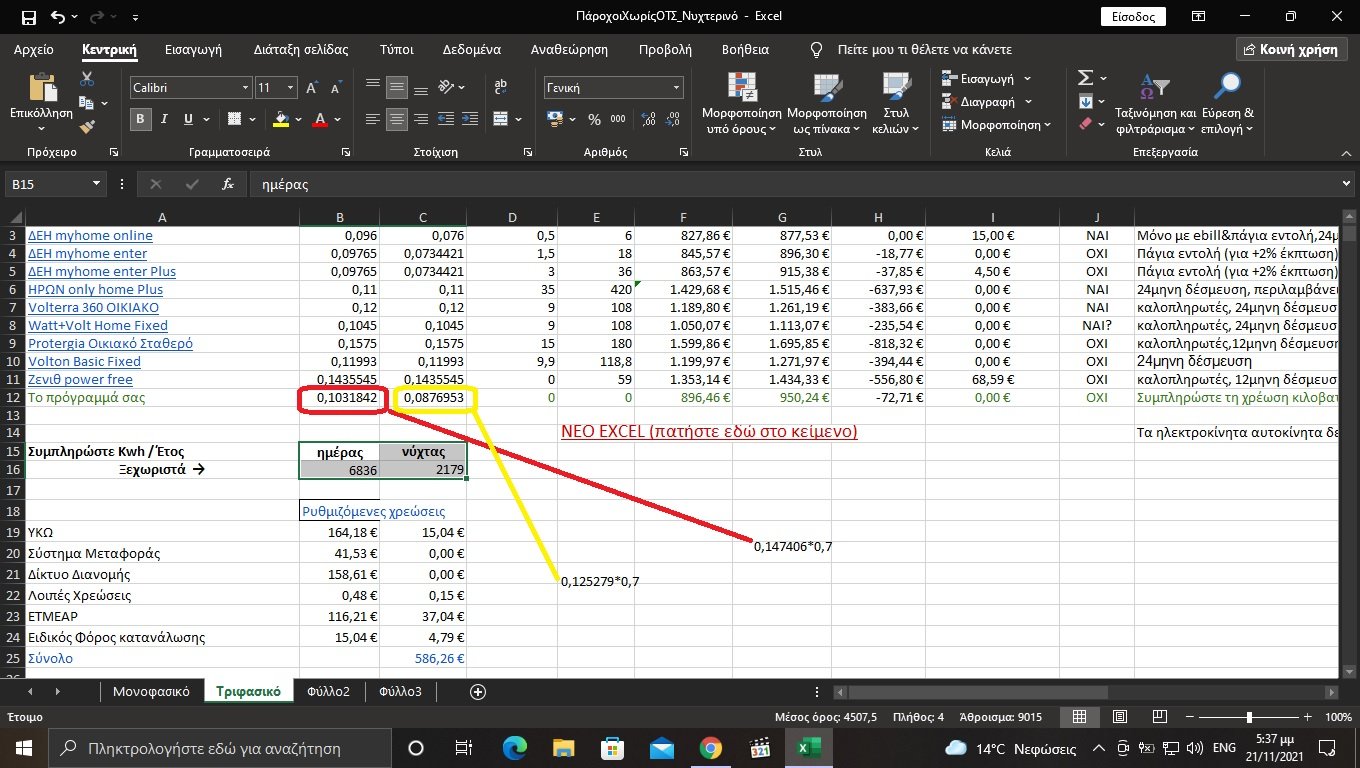Image resolution: width=1360 pixels, height=768 pixels.
Task: Click the Cut scissors icon
Action: [87, 79]
